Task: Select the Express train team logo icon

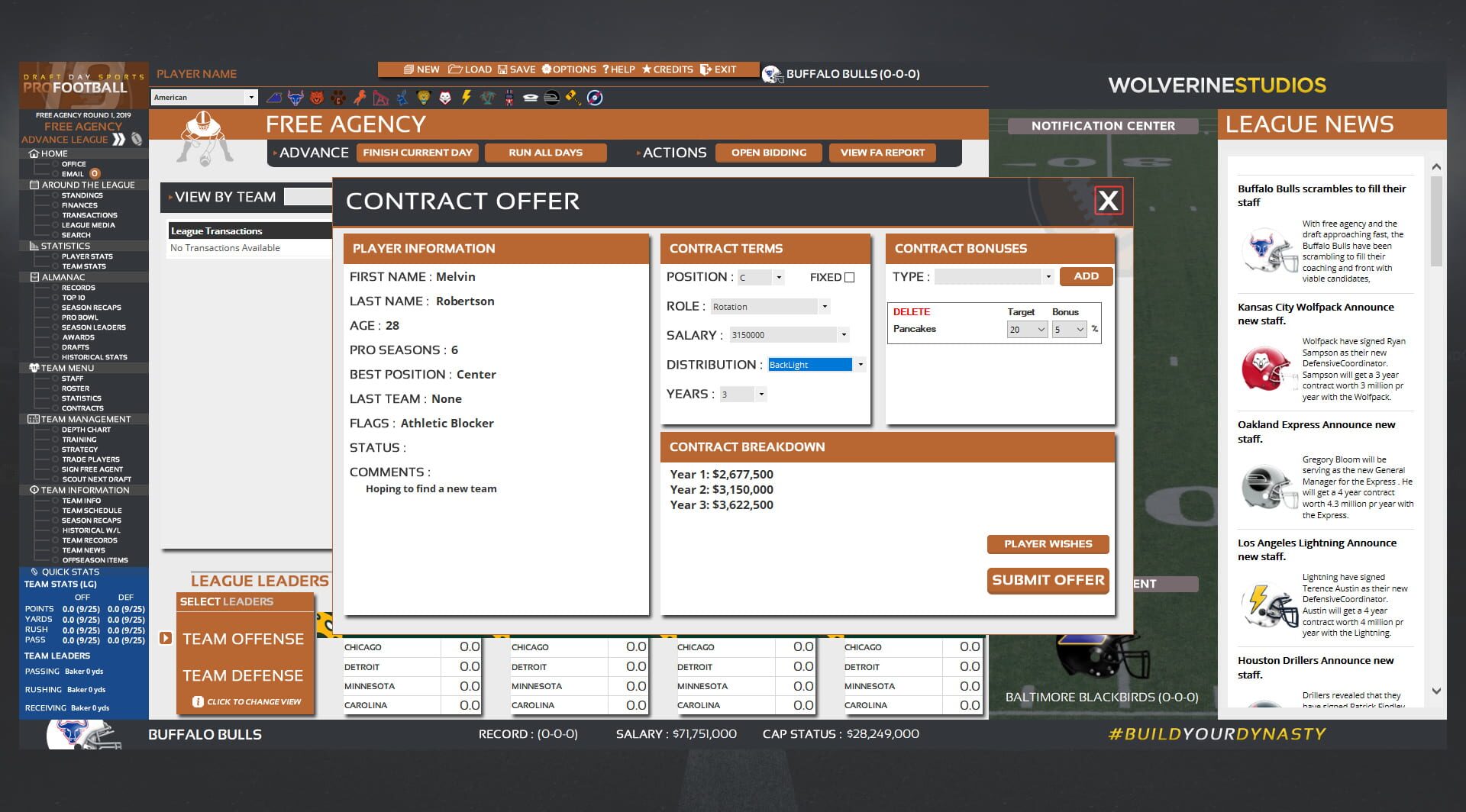Action: pyautogui.click(x=551, y=97)
